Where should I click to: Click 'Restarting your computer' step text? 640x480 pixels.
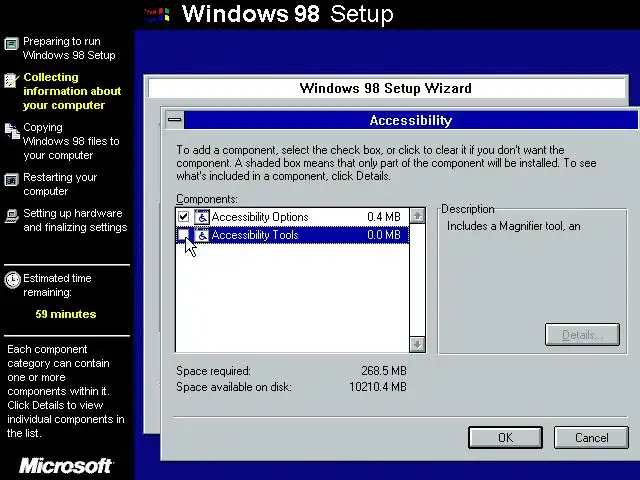click(x=60, y=184)
